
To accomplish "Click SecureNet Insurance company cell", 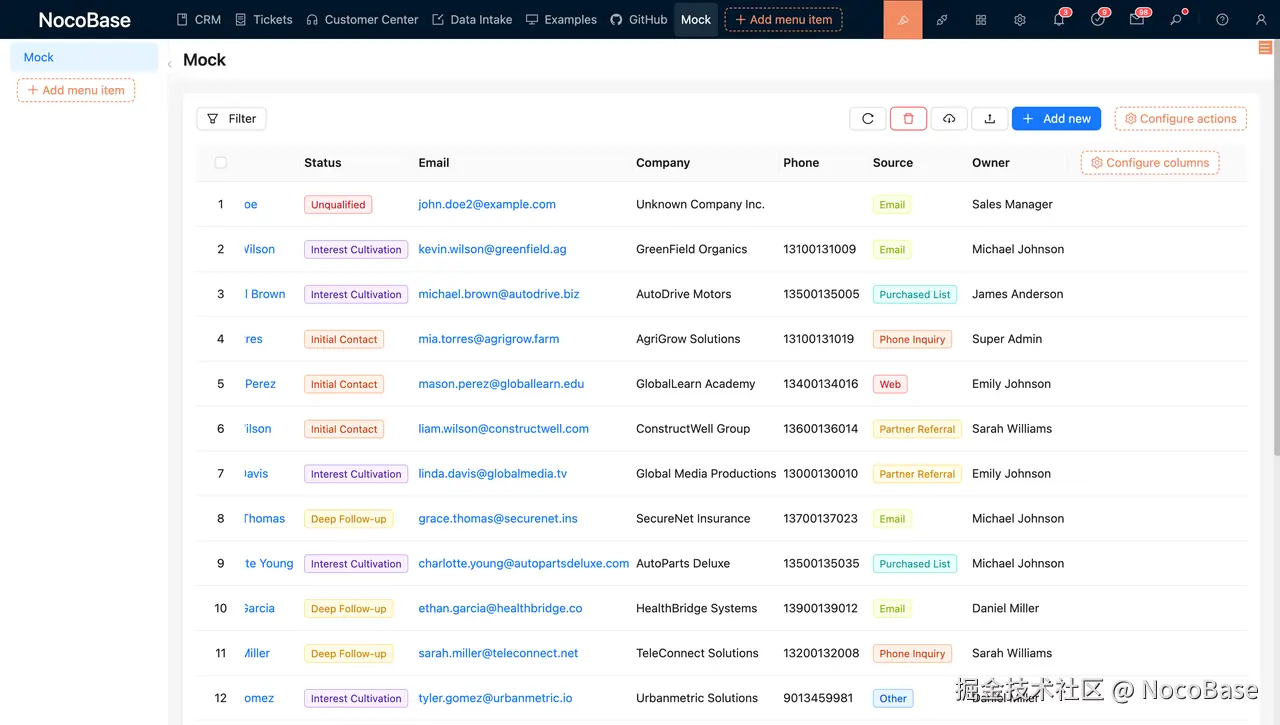I will [x=693, y=519].
